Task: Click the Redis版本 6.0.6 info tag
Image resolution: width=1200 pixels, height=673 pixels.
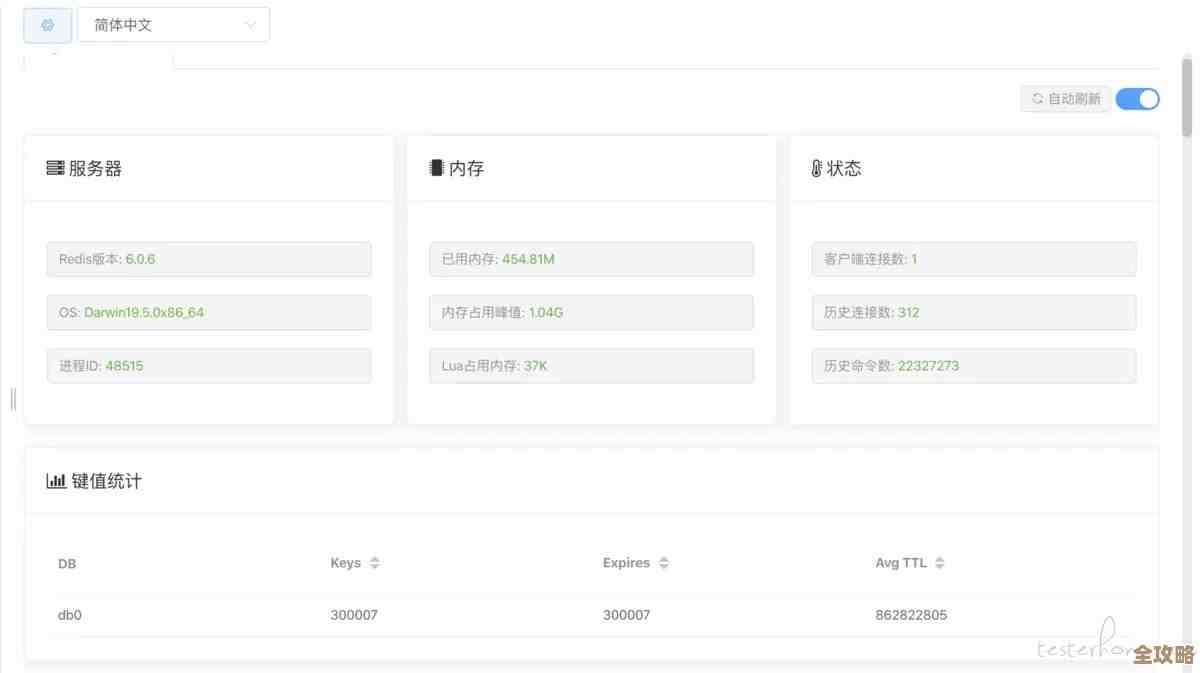Action: [208, 259]
